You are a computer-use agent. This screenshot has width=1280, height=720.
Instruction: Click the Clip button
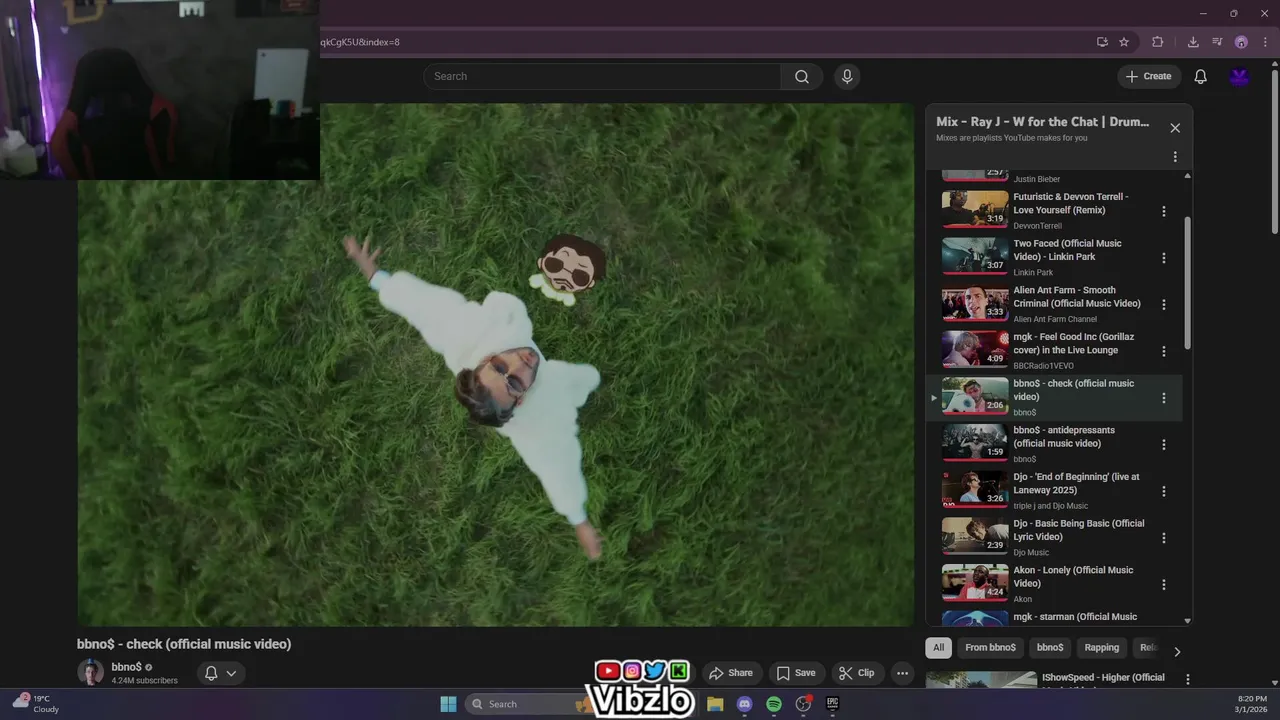(x=856, y=673)
